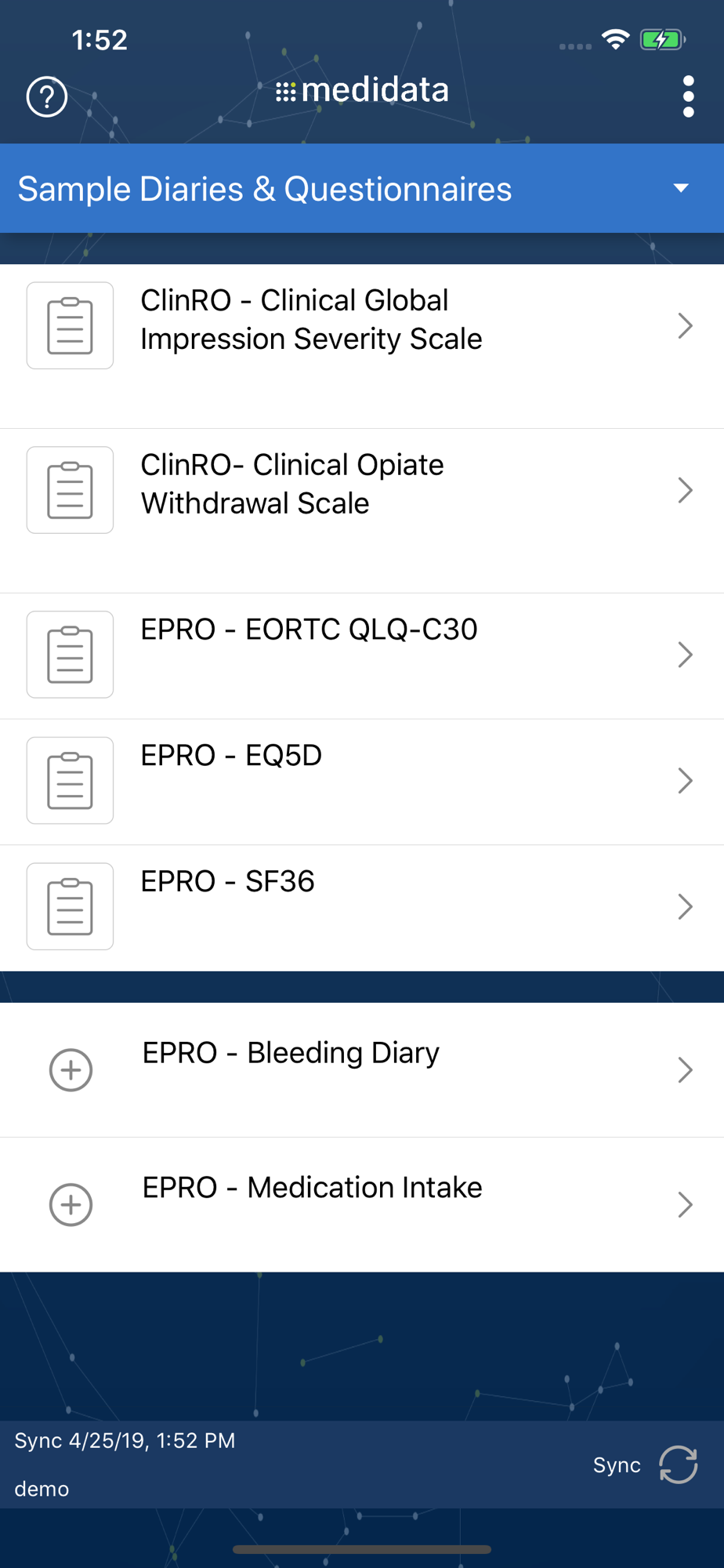The width and height of the screenshot is (724, 1568).
Task: Tap the Sample Diaries & Questionnaires title
Action: (265, 189)
